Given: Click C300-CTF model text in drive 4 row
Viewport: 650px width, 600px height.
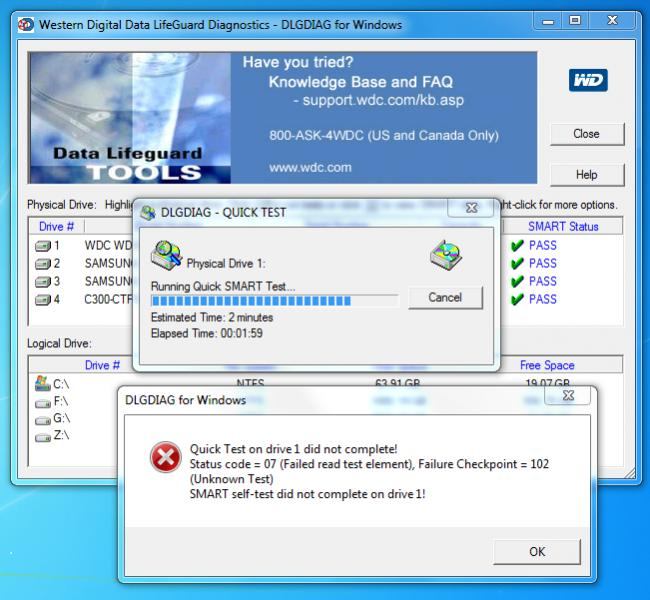Looking at the screenshot, I should tap(109, 299).
